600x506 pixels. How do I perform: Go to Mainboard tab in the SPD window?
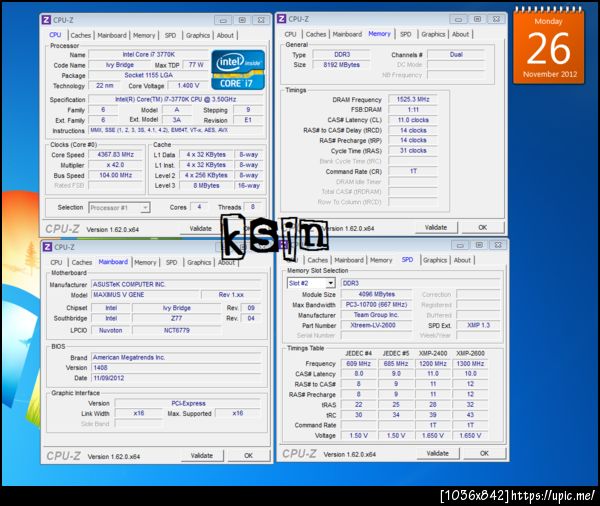[x=349, y=260]
